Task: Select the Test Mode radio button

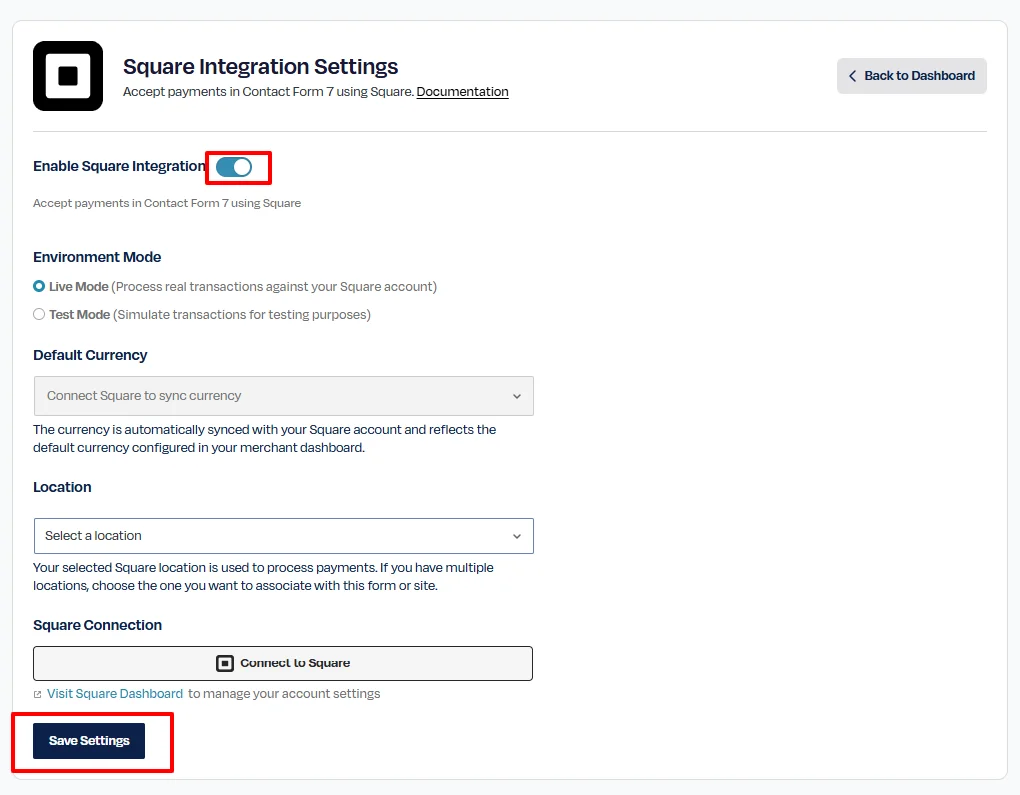Action: pos(39,314)
